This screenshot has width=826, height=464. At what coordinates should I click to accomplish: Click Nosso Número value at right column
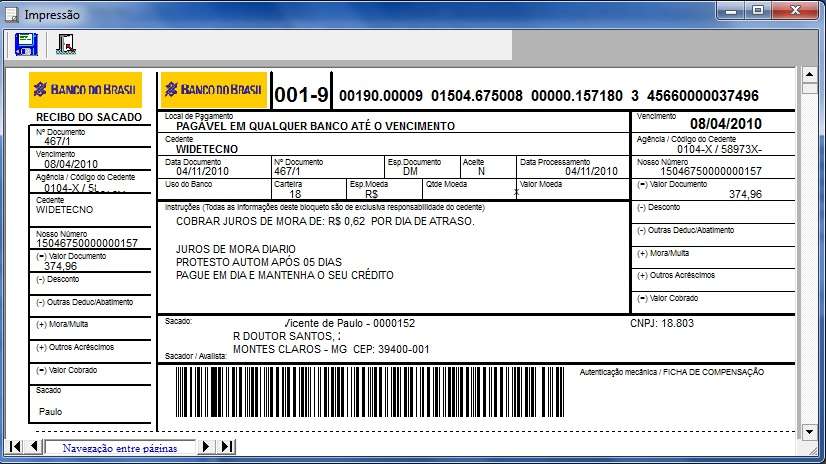click(x=711, y=171)
